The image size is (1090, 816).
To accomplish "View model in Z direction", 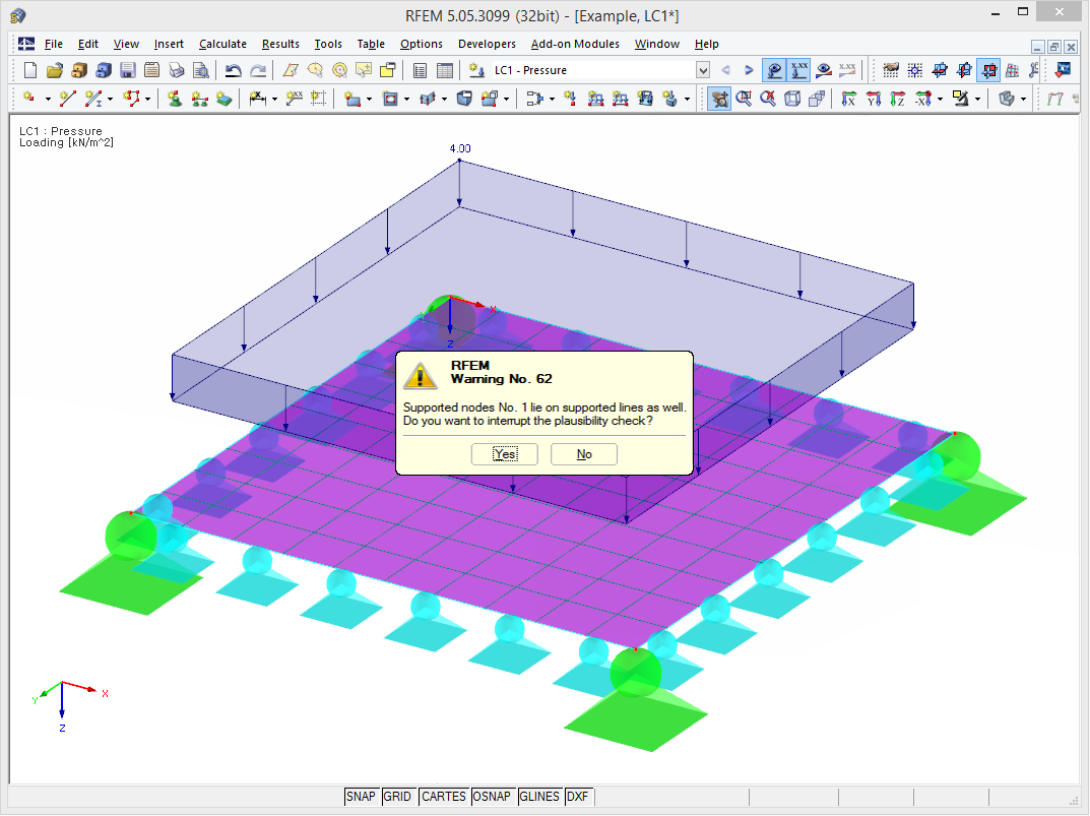I will (x=898, y=99).
